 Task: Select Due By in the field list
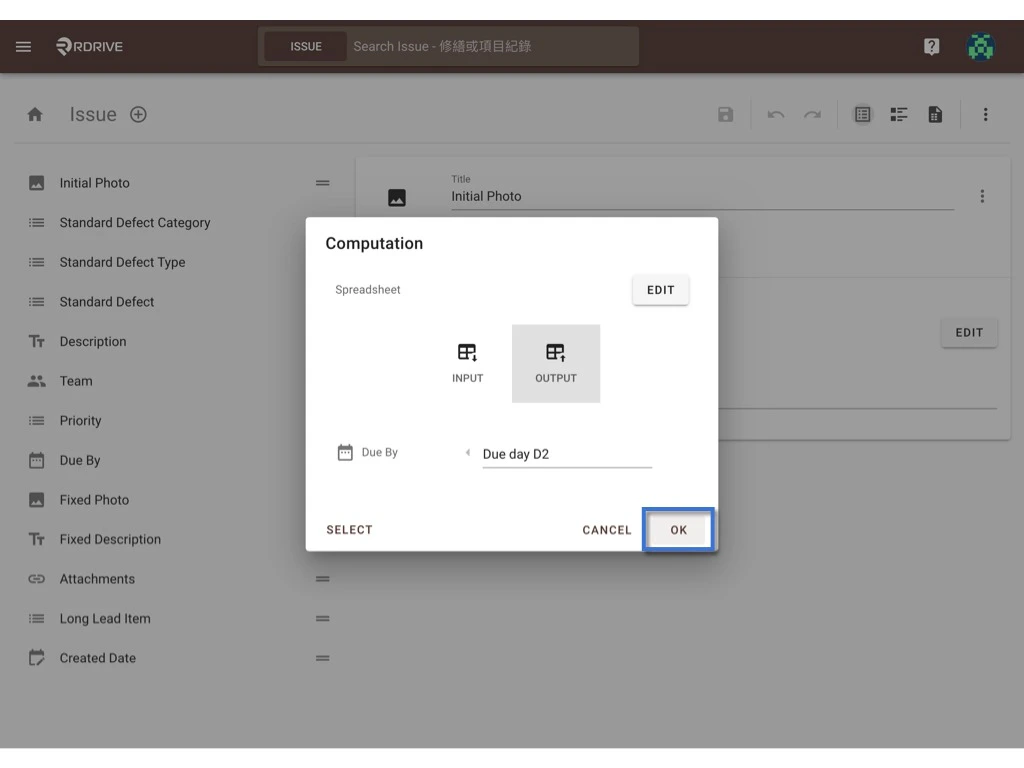click(x=80, y=460)
